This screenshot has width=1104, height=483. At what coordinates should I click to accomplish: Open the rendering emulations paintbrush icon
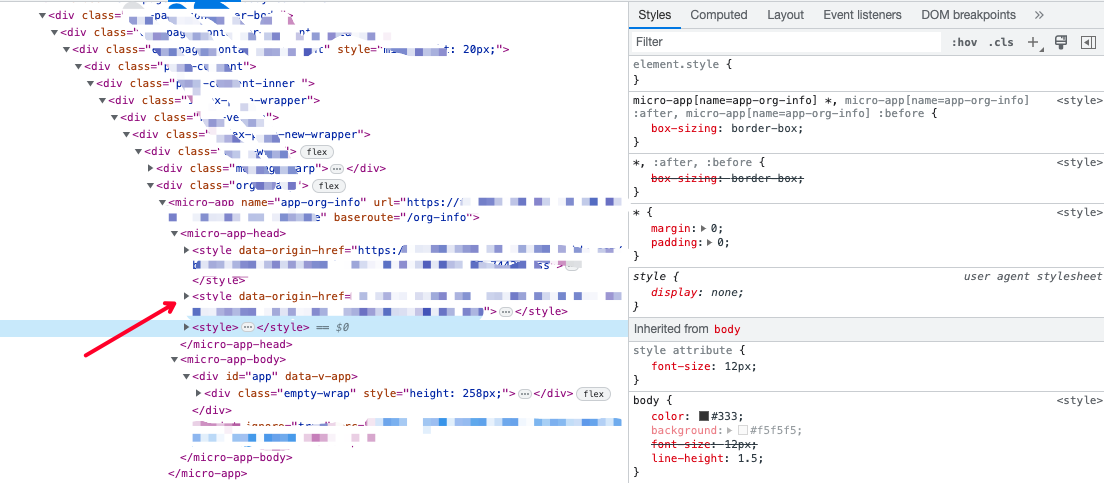(x=1061, y=42)
